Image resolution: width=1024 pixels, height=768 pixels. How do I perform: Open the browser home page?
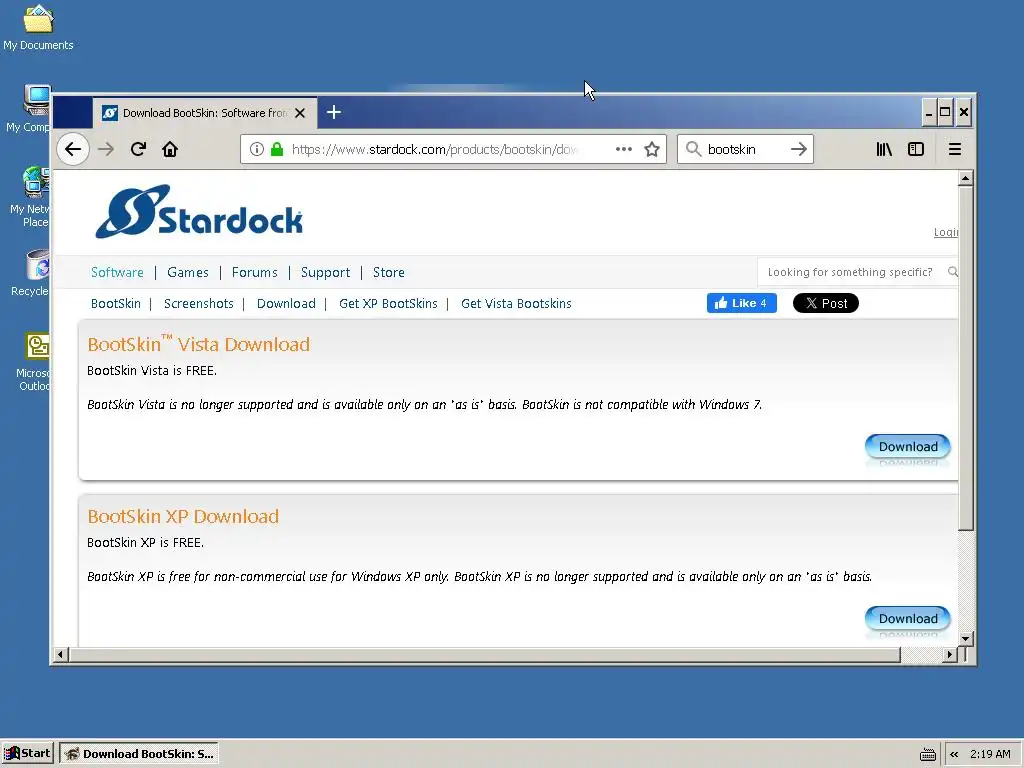pyautogui.click(x=170, y=150)
